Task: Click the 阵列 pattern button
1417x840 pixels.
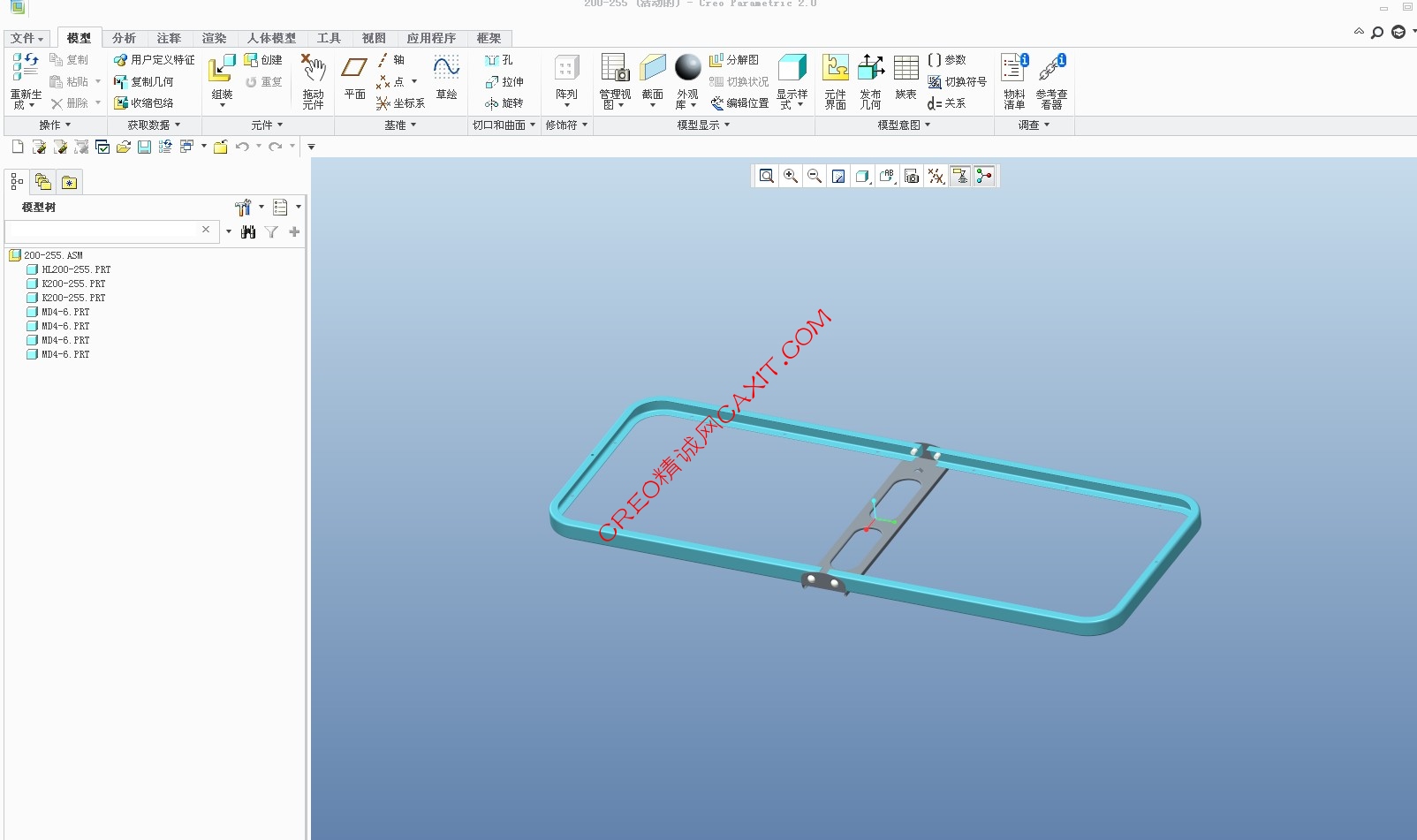Action: click(566, 80)
